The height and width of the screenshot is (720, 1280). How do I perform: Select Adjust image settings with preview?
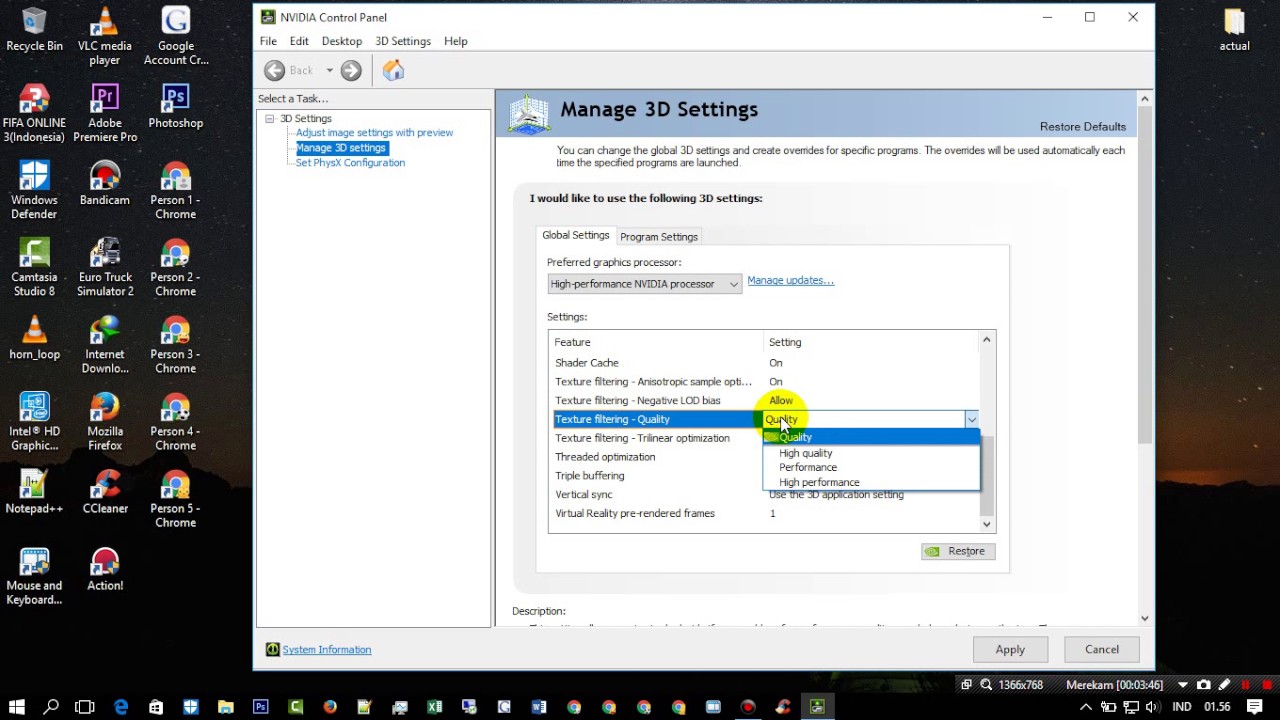coord(374,132)
